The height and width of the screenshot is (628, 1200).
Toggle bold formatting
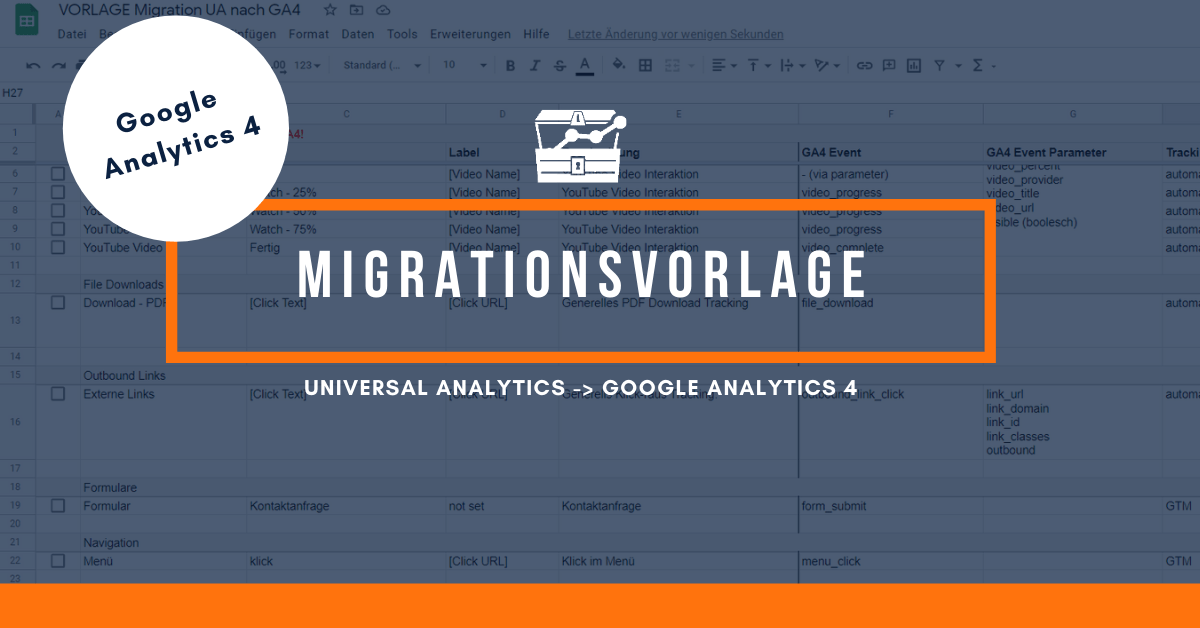[x=510, y=66]
